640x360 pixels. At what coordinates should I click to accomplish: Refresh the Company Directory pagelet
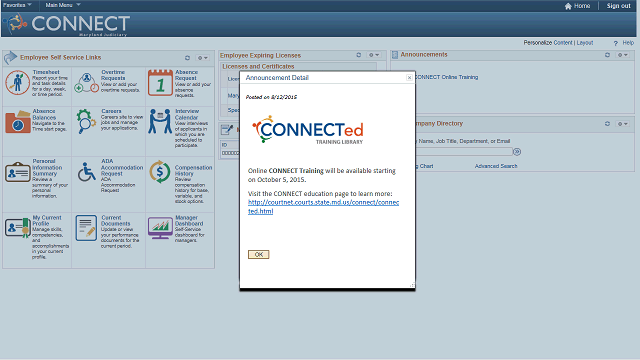point(607,124)
